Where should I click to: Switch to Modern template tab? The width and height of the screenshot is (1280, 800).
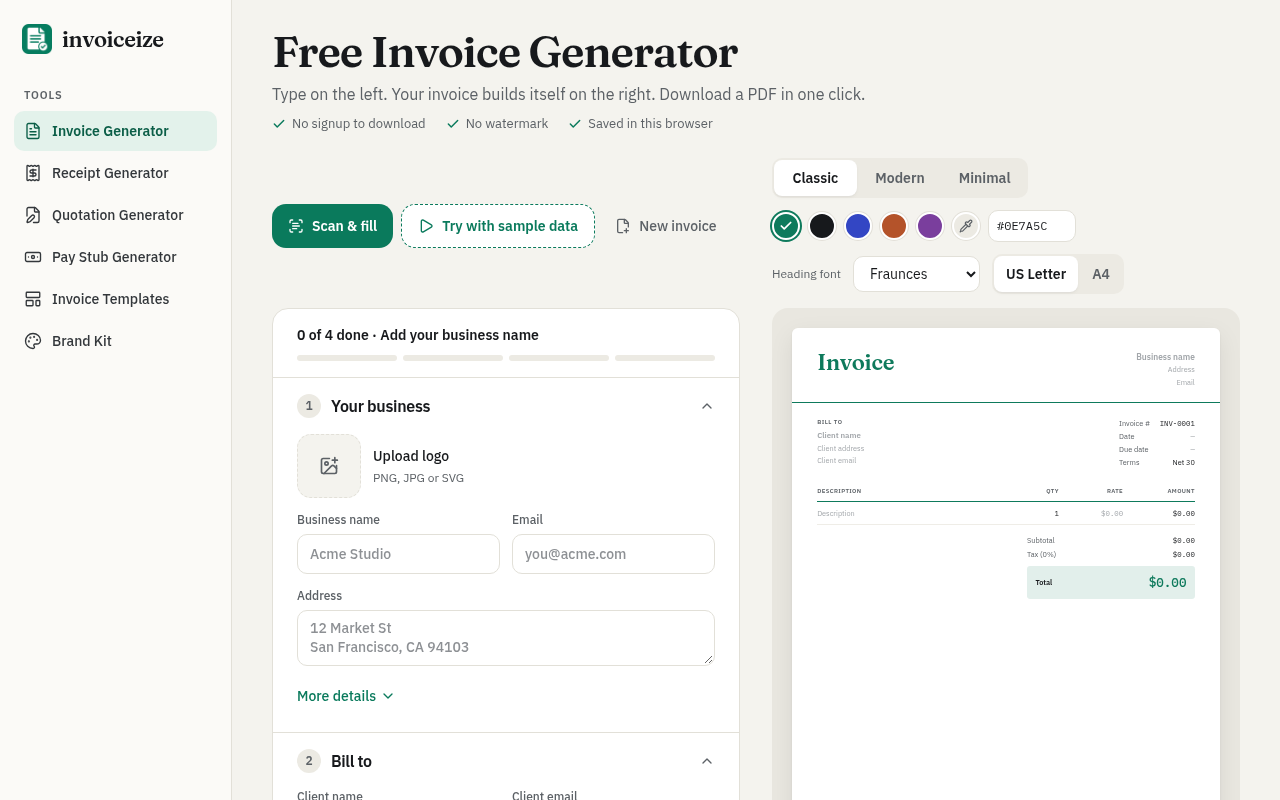pyautogui.click(x=900, y=178)
